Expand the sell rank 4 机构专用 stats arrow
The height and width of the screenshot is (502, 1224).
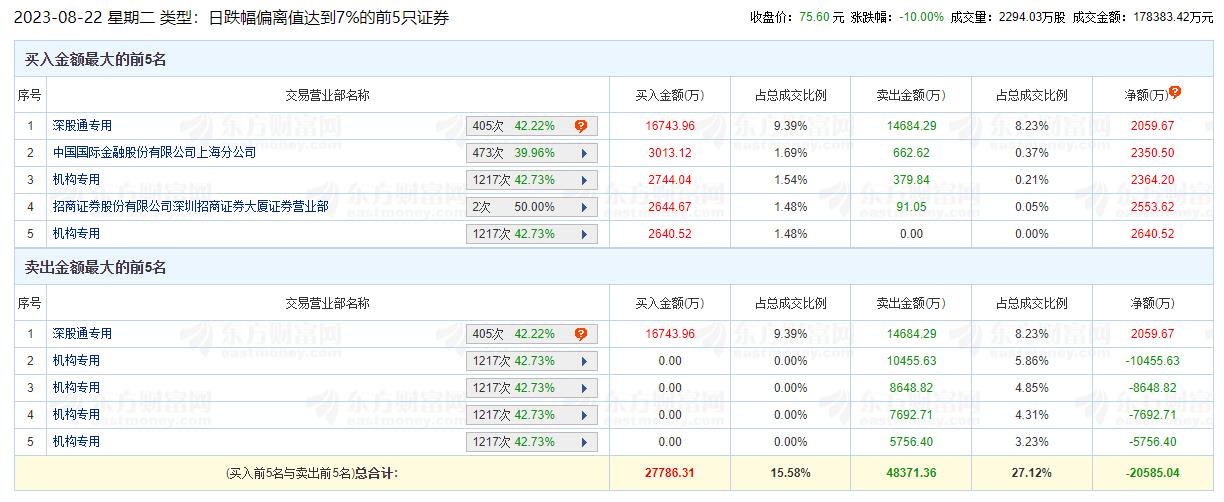582,415
